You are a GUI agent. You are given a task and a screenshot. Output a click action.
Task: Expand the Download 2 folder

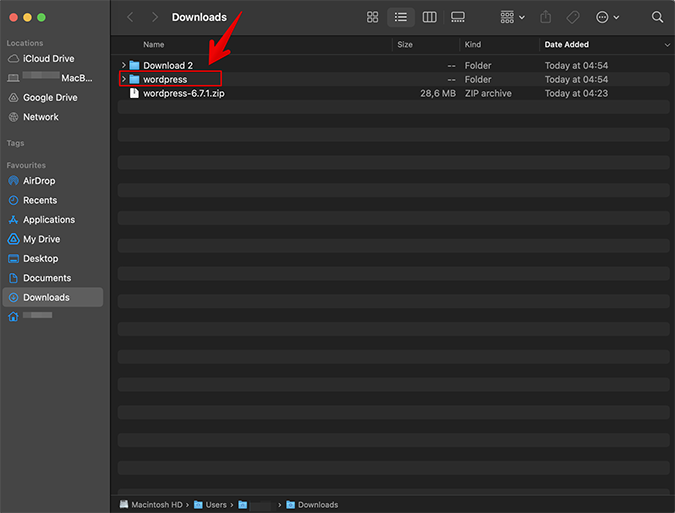(124, 65)
